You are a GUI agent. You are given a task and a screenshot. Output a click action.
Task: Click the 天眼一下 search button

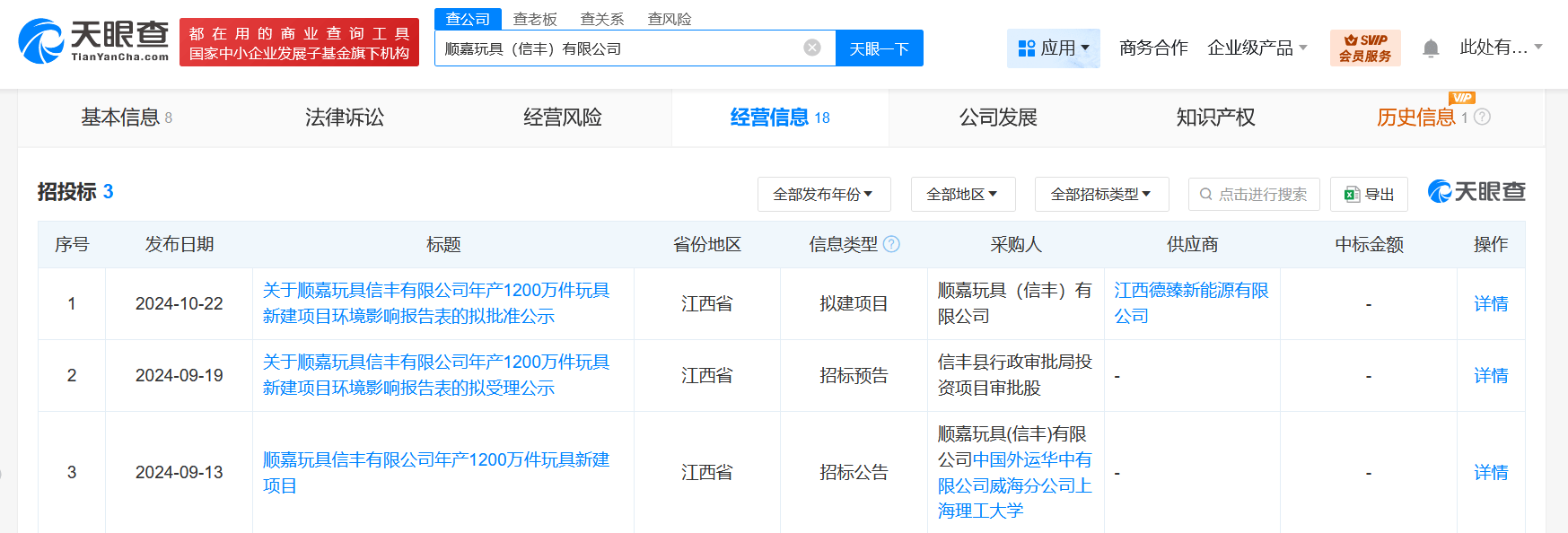point(880,48)
